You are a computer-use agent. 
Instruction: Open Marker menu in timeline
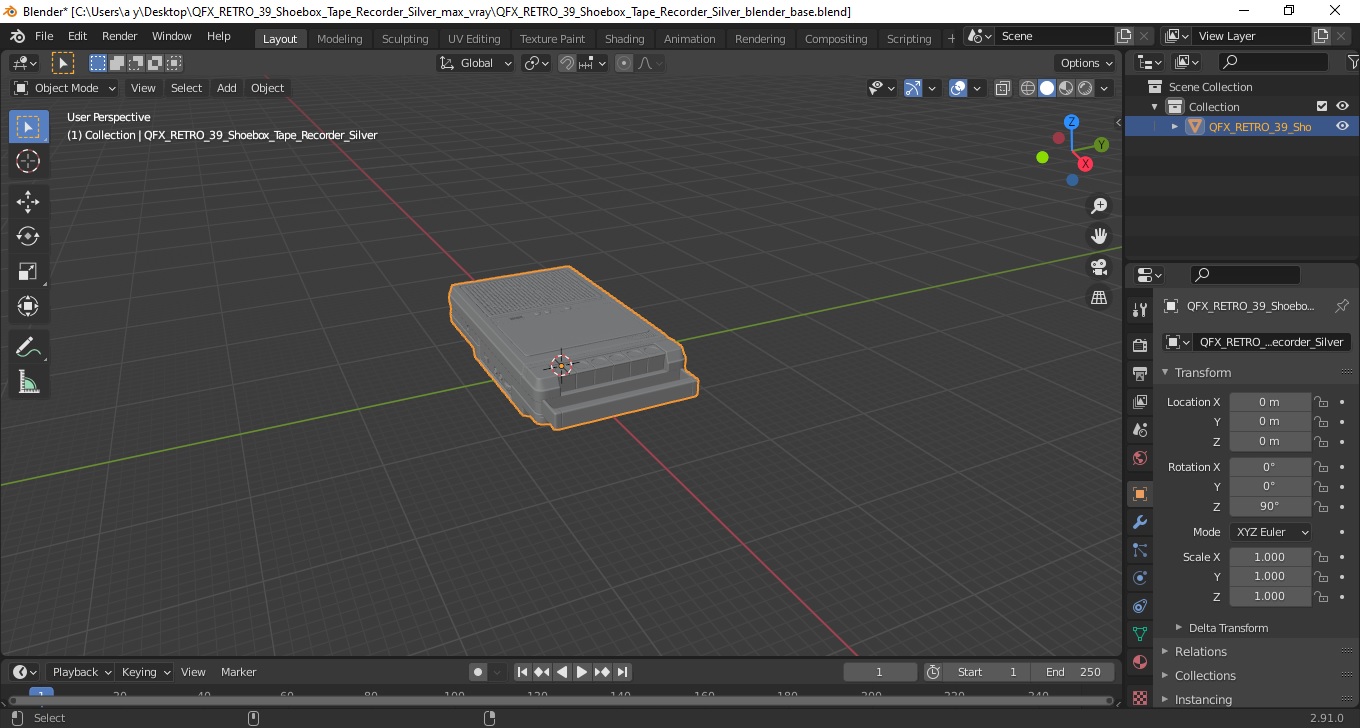238,672
